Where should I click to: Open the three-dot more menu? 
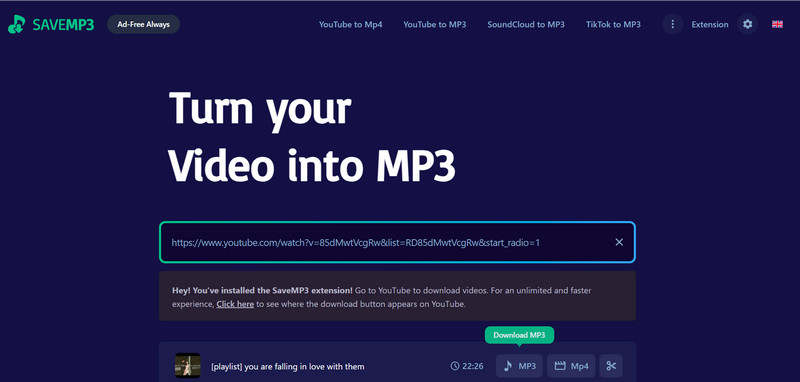coord(672,24)
